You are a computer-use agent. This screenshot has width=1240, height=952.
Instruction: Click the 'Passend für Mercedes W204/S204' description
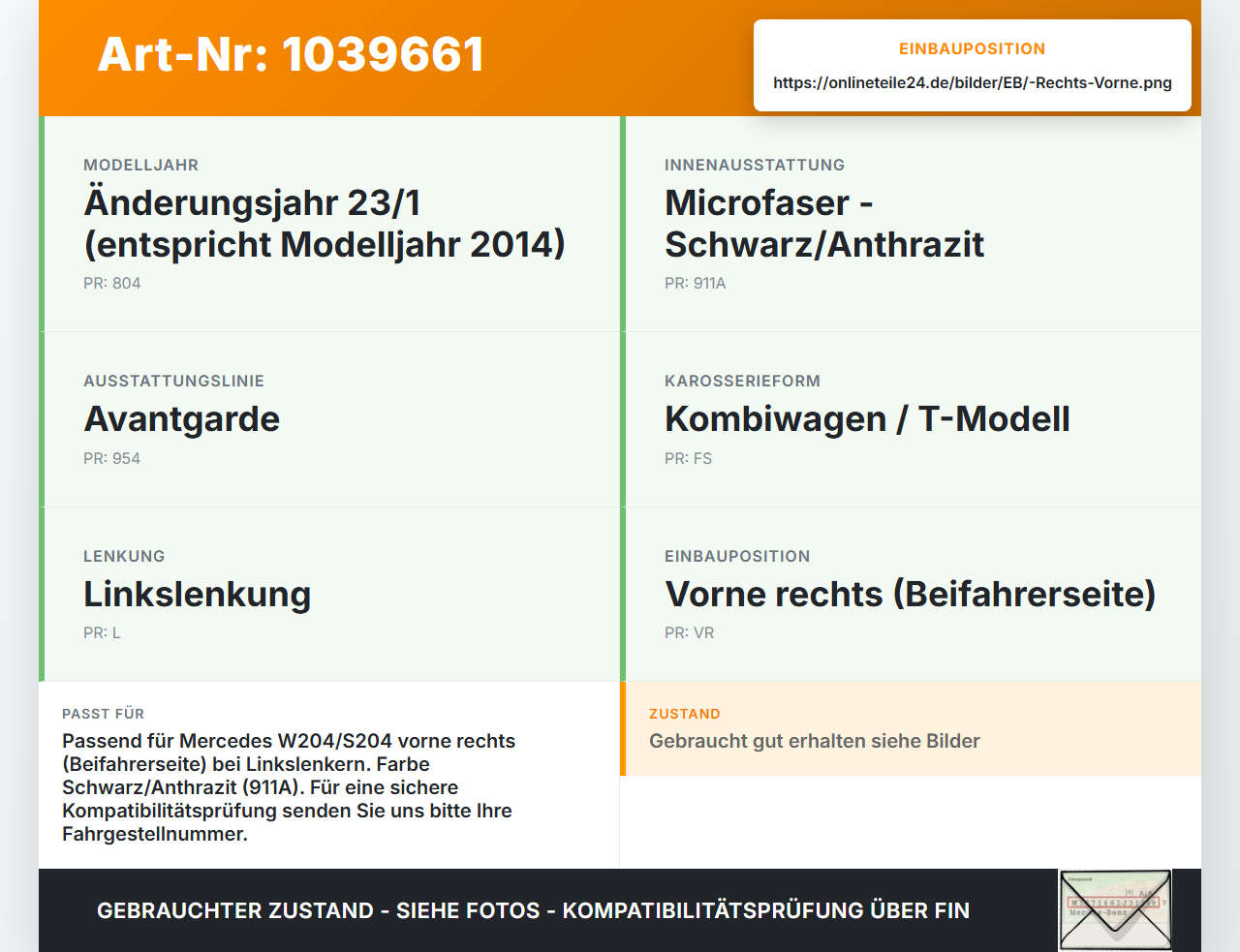[289, 787]
